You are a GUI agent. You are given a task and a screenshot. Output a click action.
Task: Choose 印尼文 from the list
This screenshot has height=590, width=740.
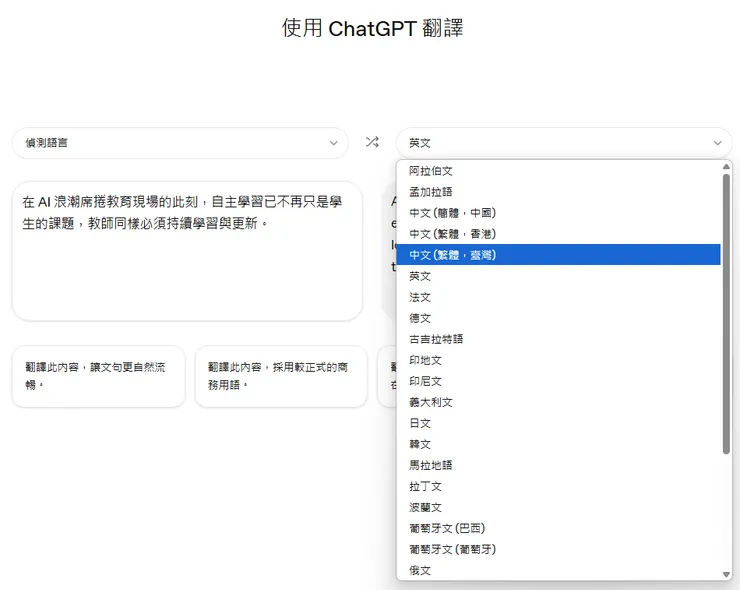tap(559, 381)
